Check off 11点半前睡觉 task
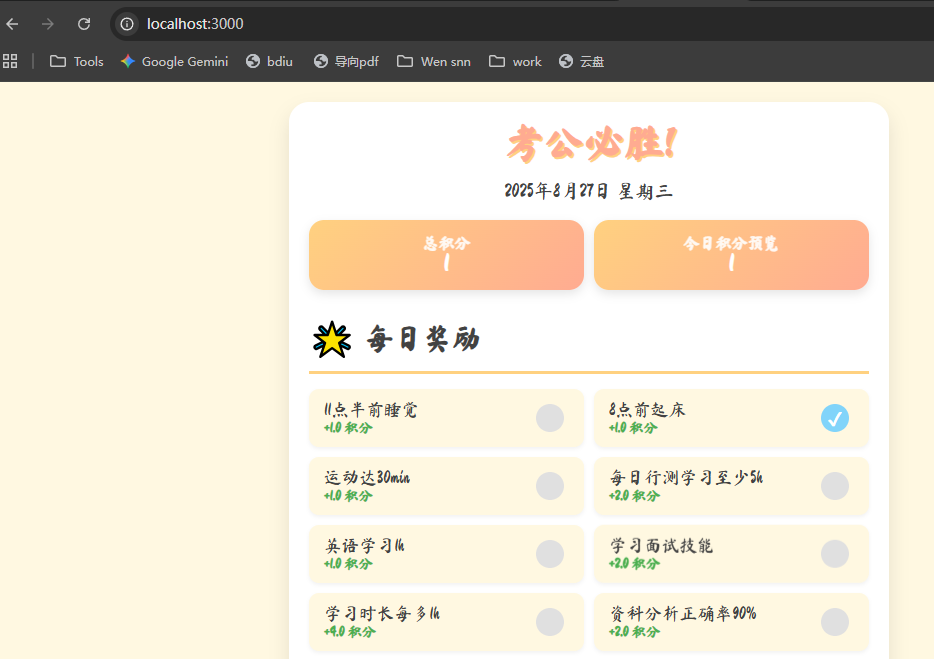934x659 pixels. tap(550, 418)
